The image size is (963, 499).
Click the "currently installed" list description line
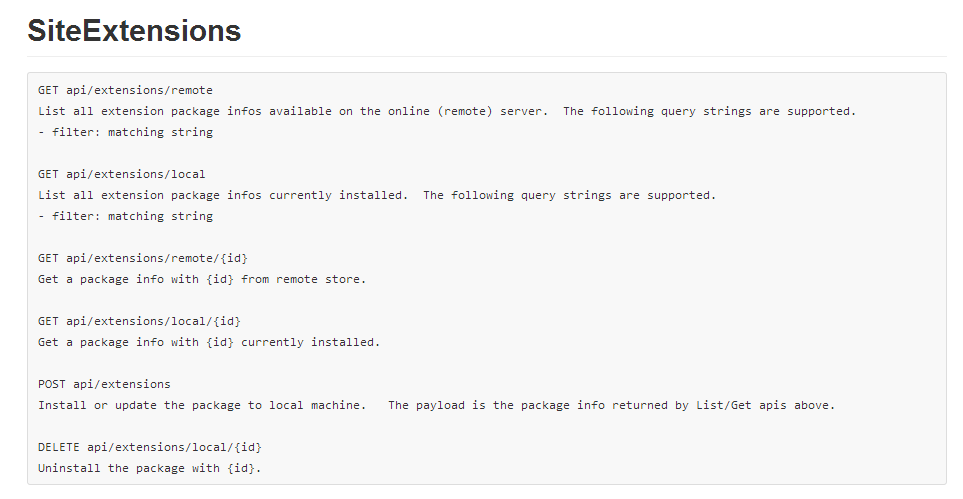pos(377,195)
